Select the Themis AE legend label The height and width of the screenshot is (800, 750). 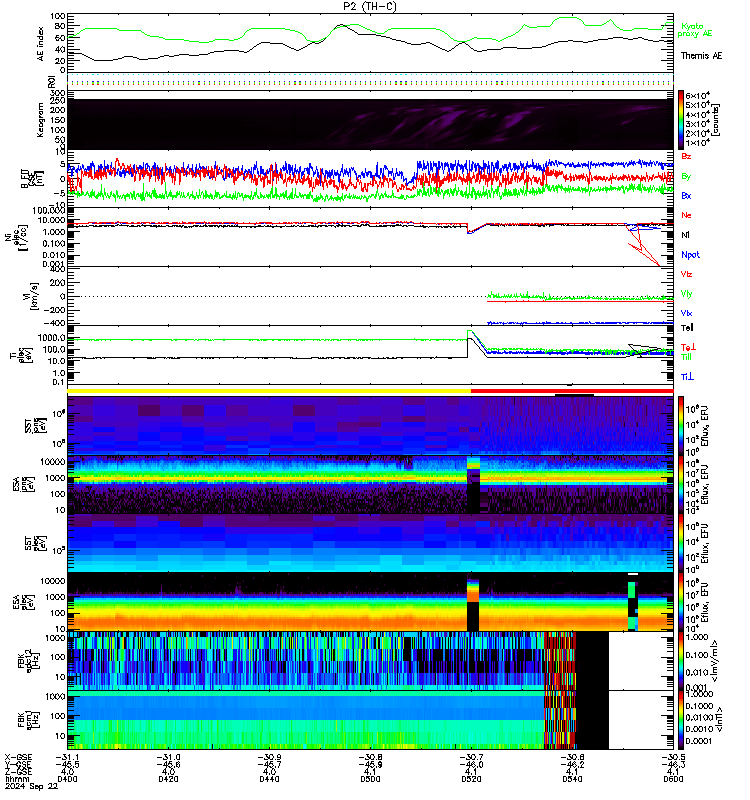point(702,56)
